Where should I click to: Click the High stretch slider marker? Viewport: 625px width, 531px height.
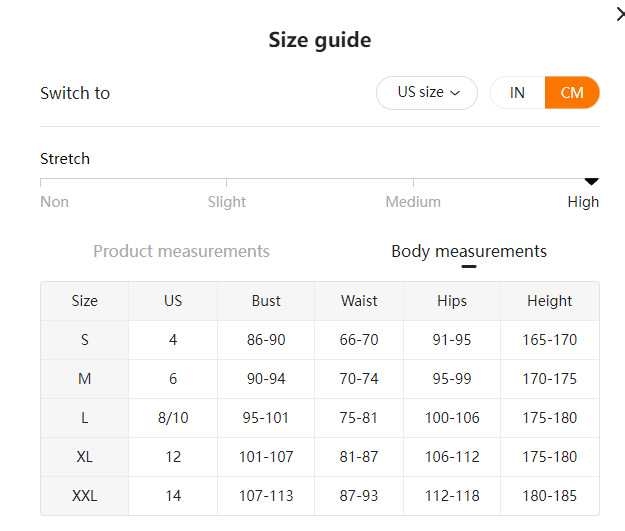click(591, 181)
